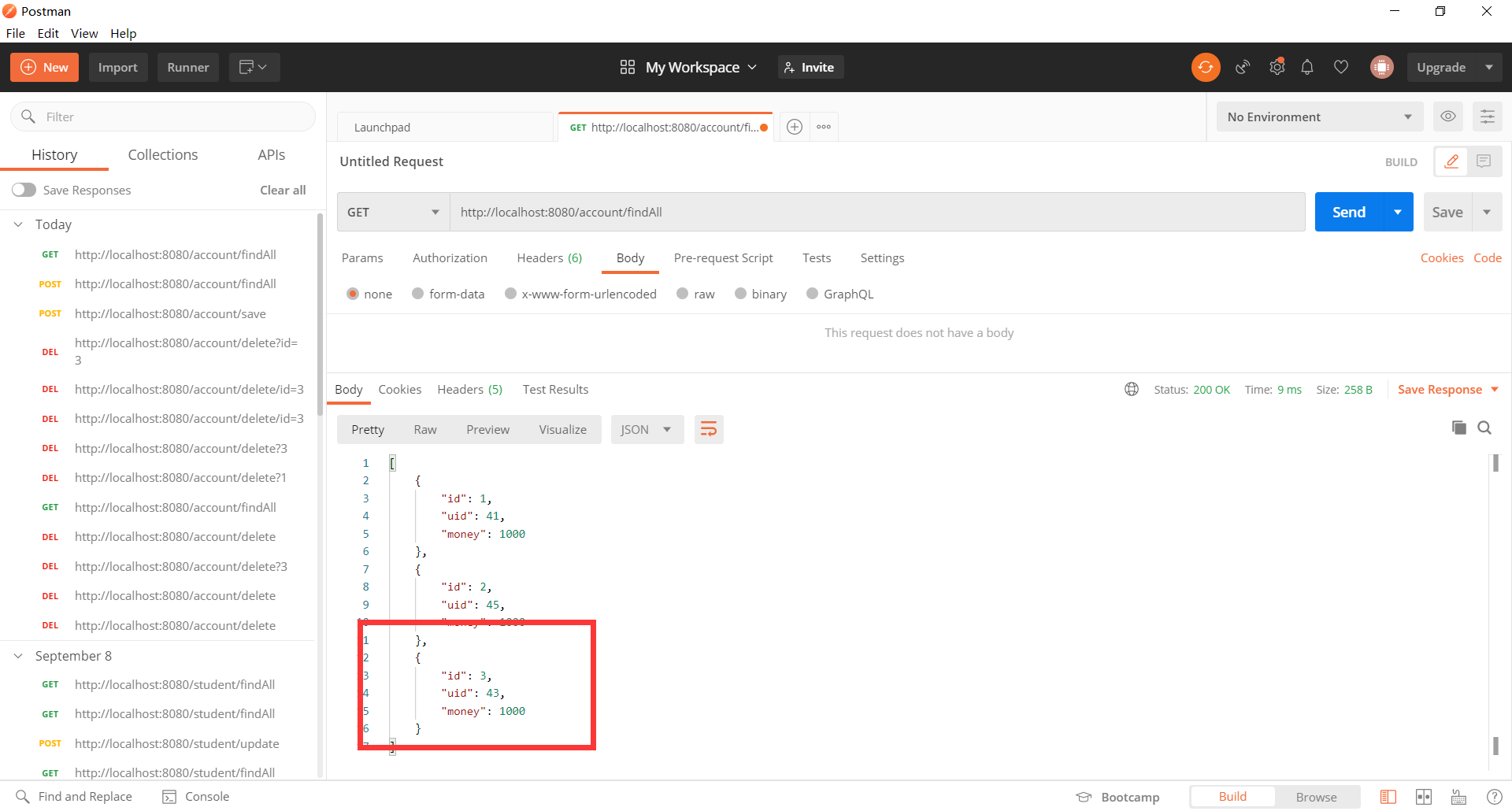The image size is (1512, 811).
Task: Click the network globe icon by Status
Action: pos(1132,389)
